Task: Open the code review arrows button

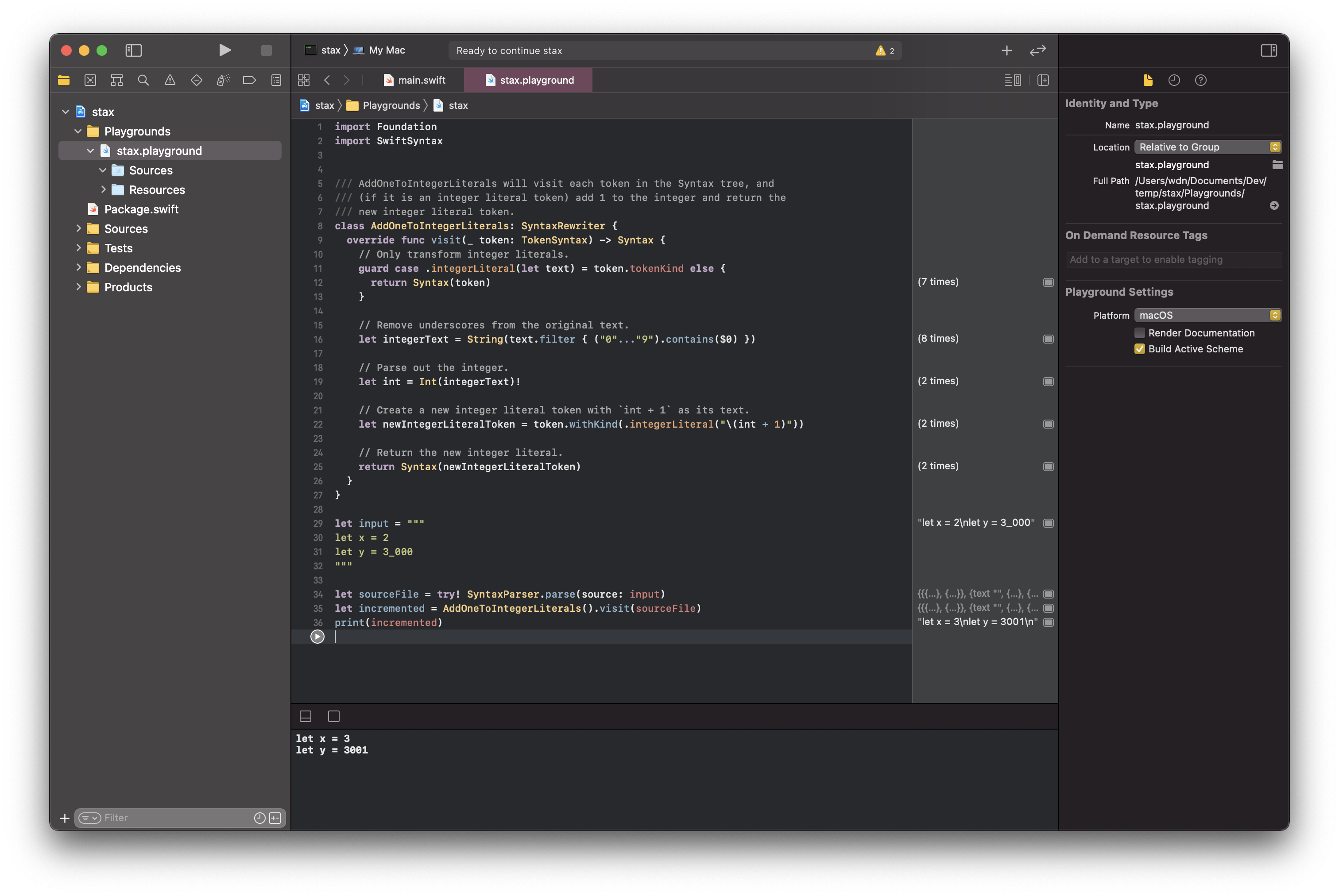Action: point(1038,50)
